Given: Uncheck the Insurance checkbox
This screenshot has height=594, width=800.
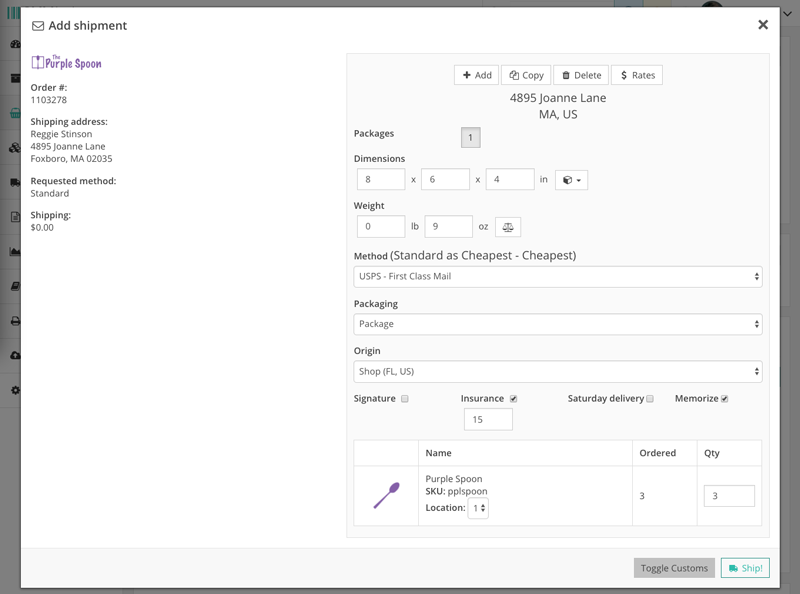Looking at the screenshot, I should click(514, 399).
